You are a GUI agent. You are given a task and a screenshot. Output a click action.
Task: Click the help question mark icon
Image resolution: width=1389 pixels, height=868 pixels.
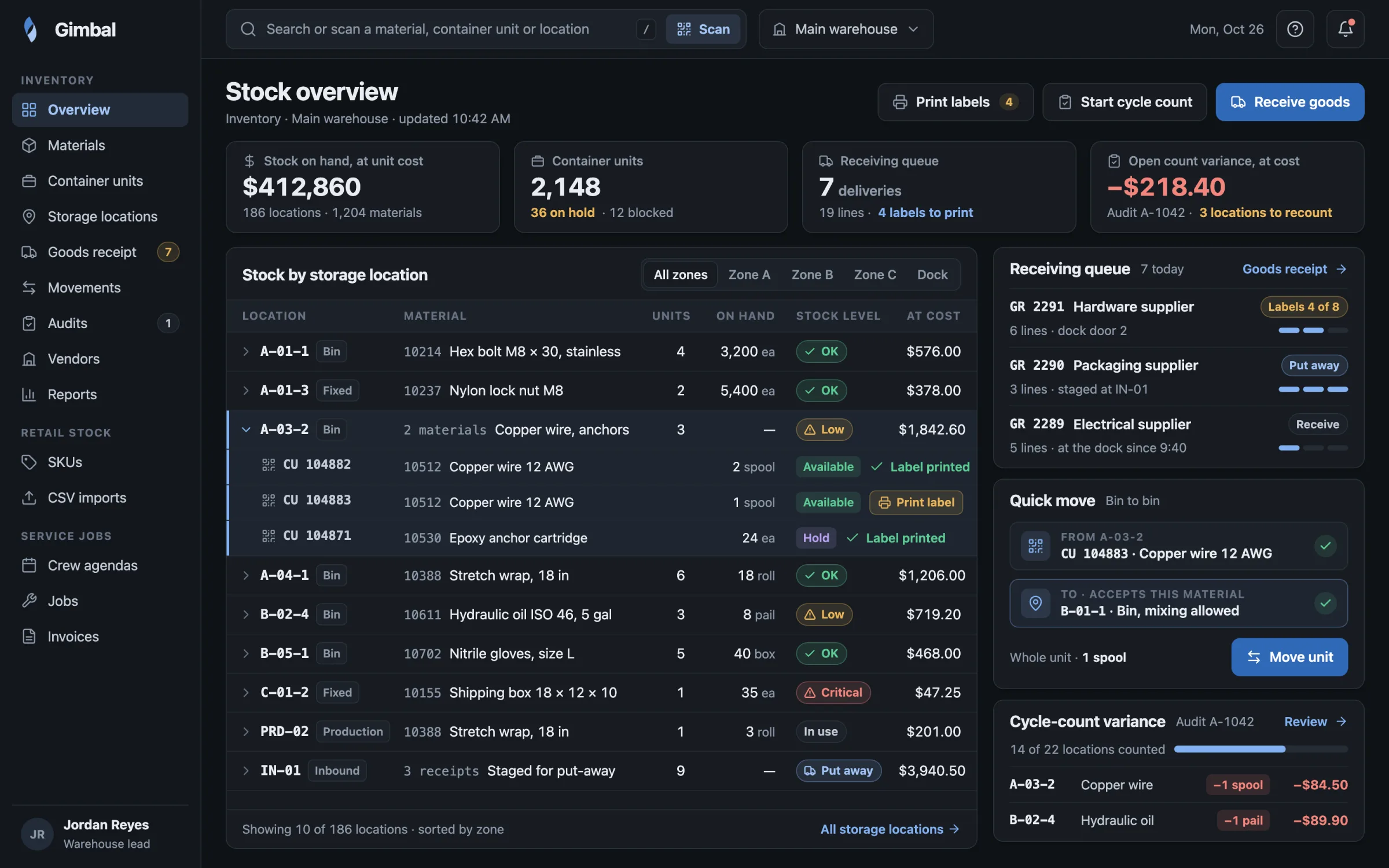[x=1295, y=29]
